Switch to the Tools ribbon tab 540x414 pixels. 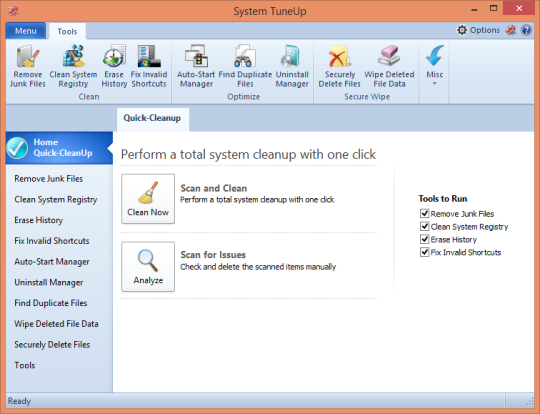point(67,31)
